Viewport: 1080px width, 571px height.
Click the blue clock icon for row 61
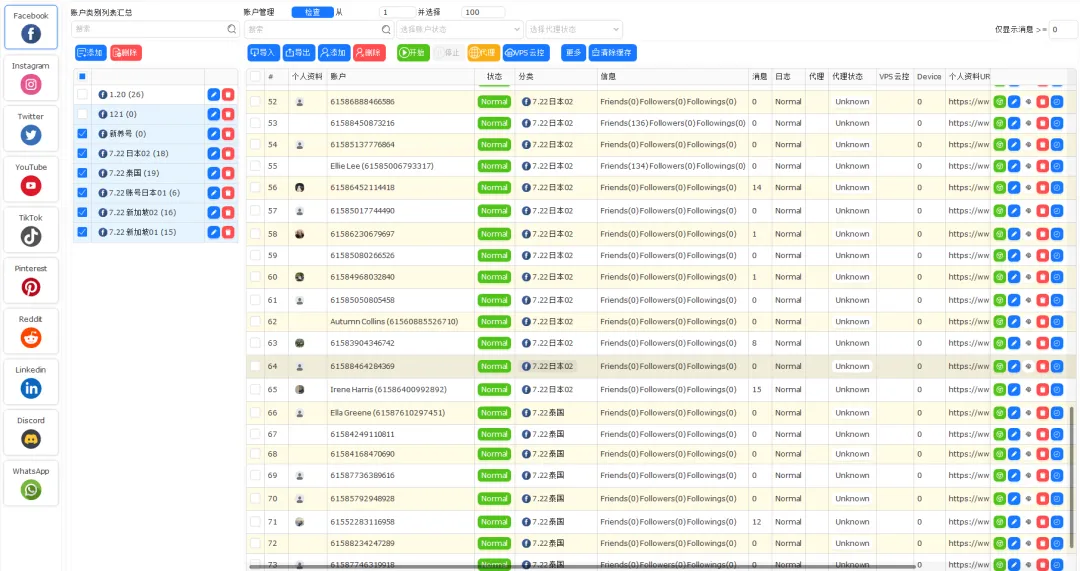click(x=1057, y=300)
